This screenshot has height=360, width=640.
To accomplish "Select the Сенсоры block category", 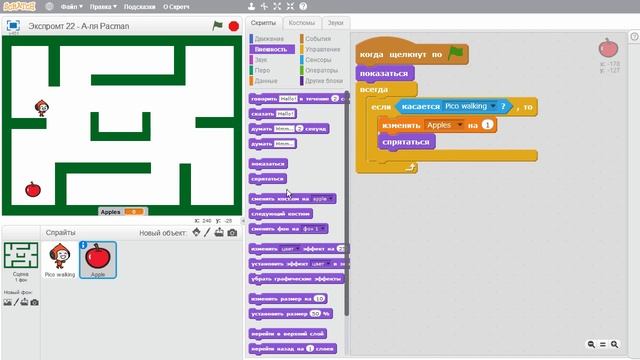I will click(318, 60).
